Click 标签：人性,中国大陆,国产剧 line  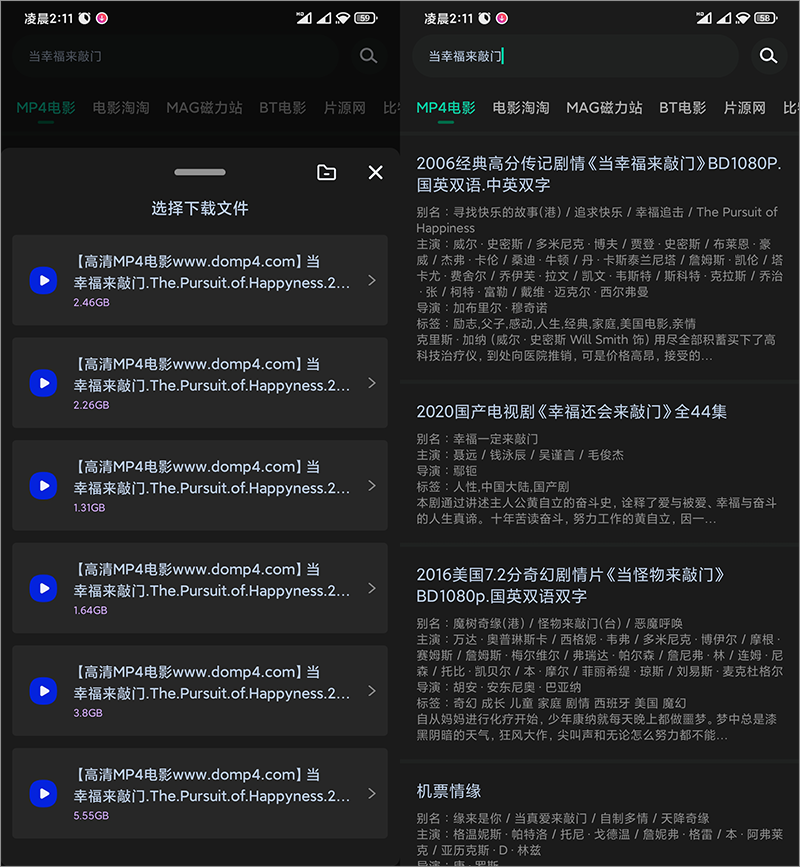(x=493, y=487)
